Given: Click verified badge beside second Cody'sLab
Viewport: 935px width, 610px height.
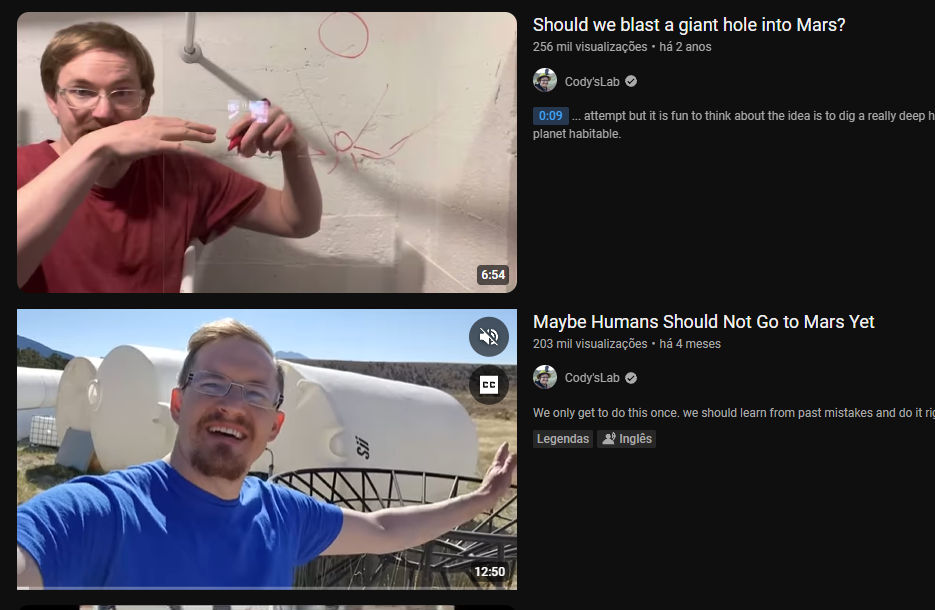Looking at the screenshot, I should (x=631, y=378).
